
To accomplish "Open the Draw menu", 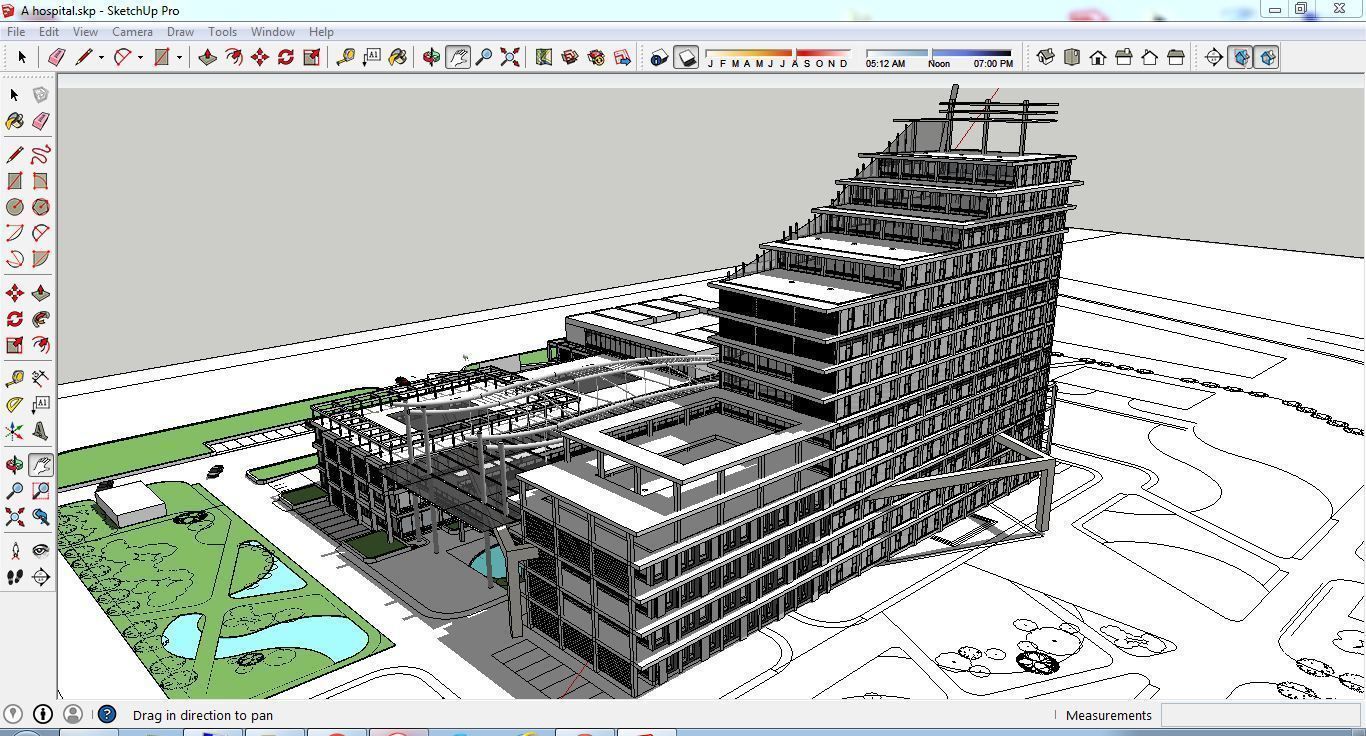I will coord(180,32).
